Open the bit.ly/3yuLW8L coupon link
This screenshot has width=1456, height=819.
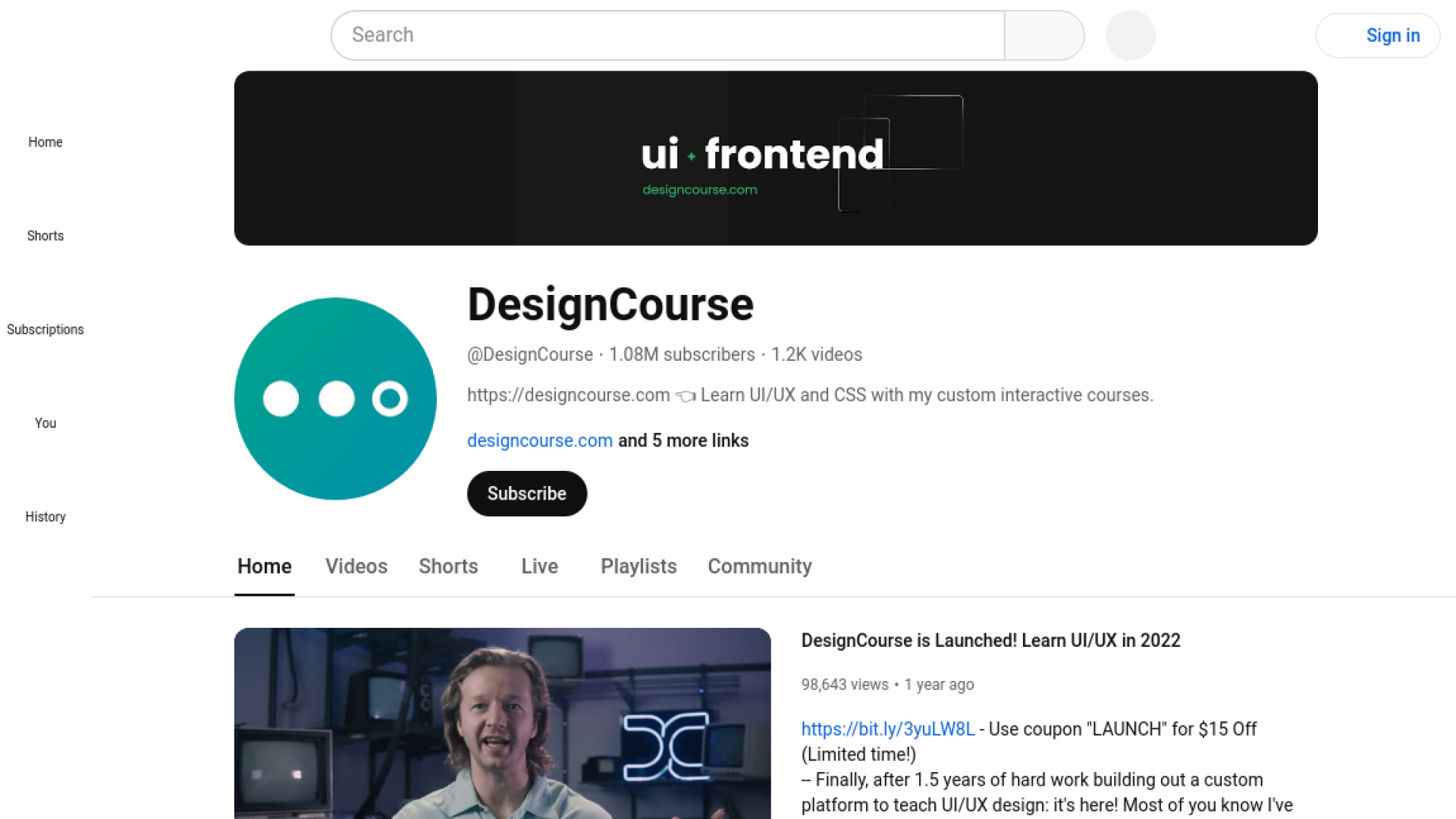click(x=887, y=729)
